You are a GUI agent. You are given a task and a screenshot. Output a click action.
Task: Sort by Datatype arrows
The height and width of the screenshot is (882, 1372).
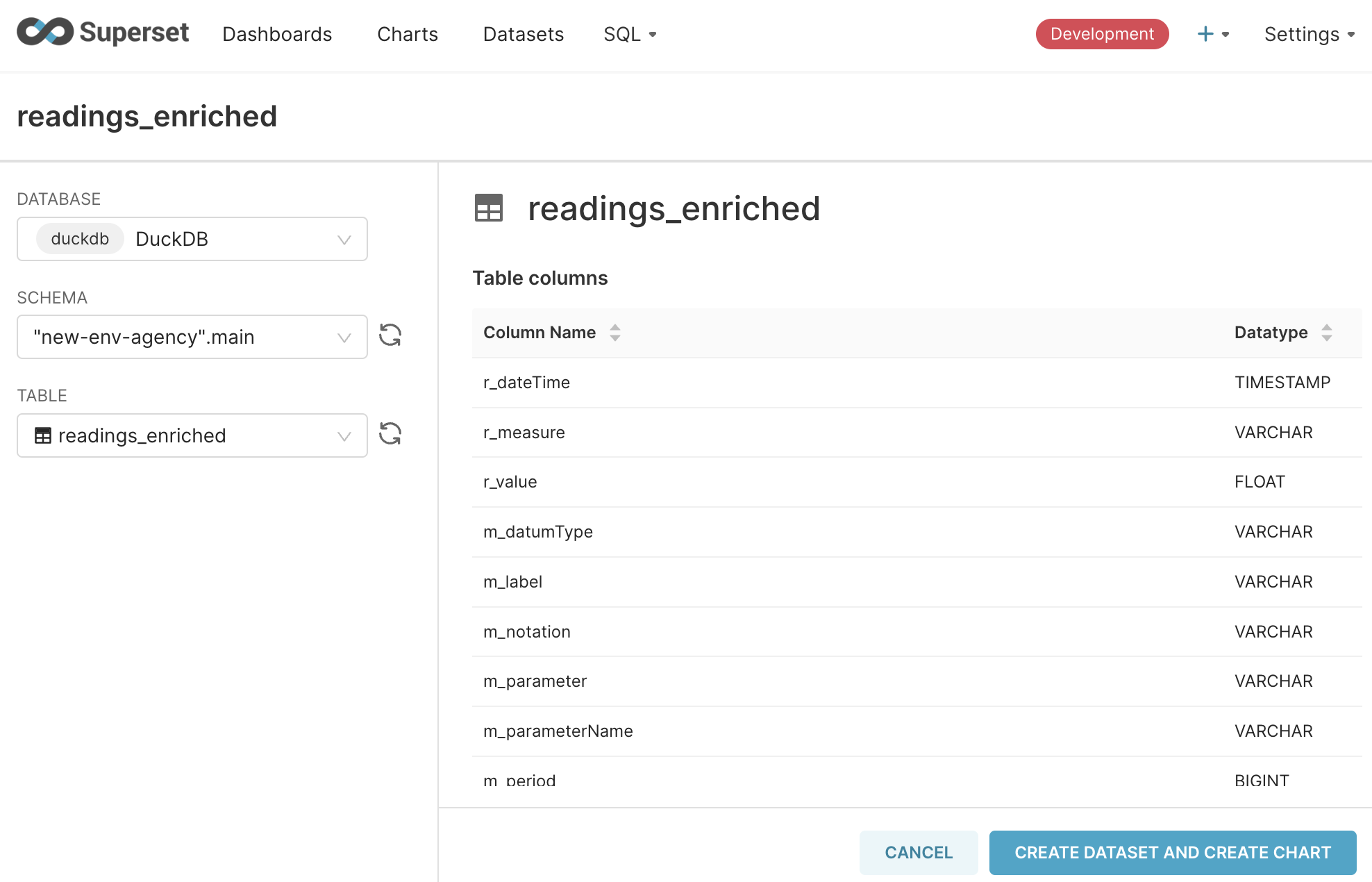pos(1327,333)
